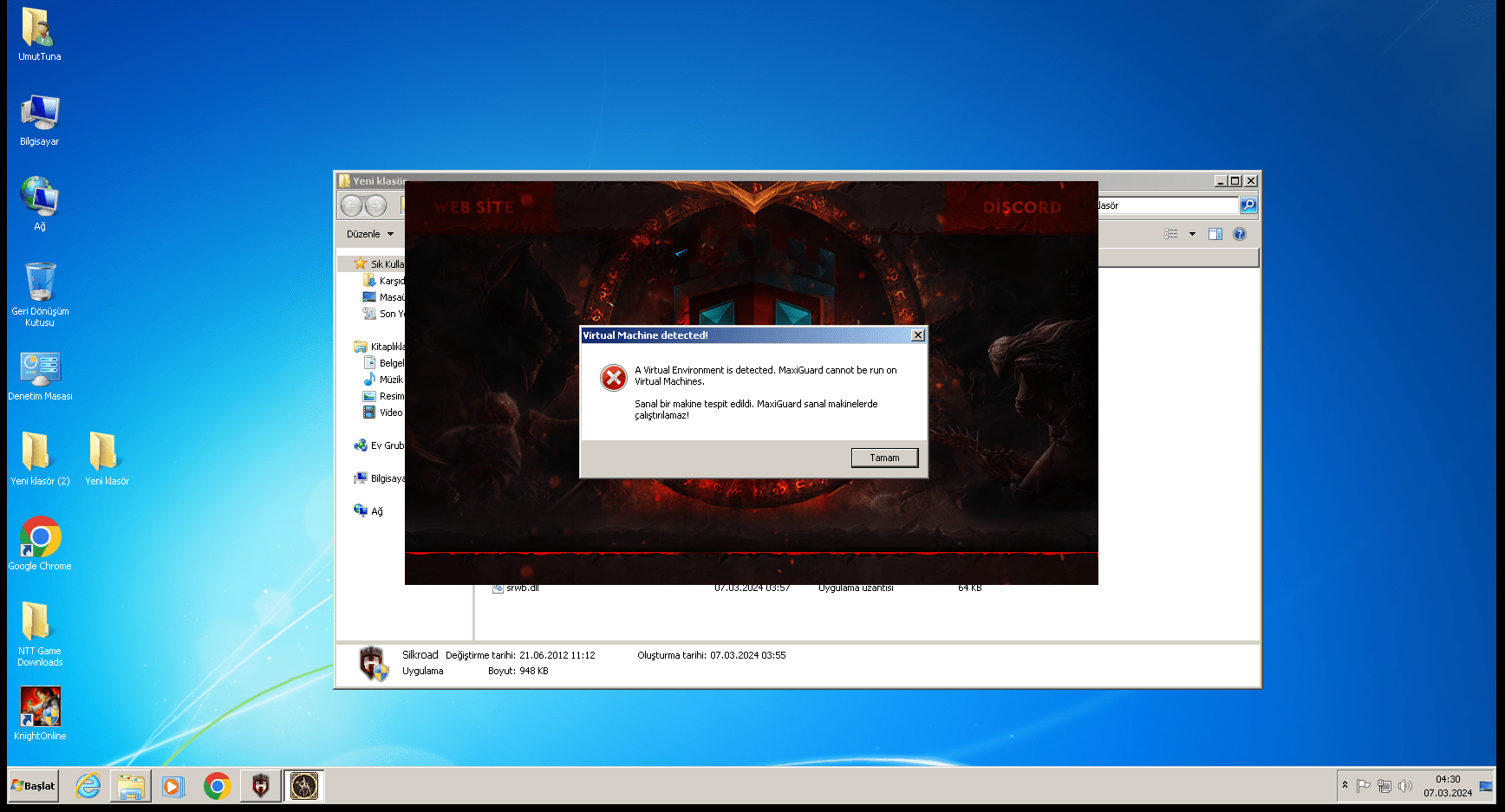Open the view options dropdown arrow
The width and height of the screenshot is (1505, 812).
coord(1192,234)
